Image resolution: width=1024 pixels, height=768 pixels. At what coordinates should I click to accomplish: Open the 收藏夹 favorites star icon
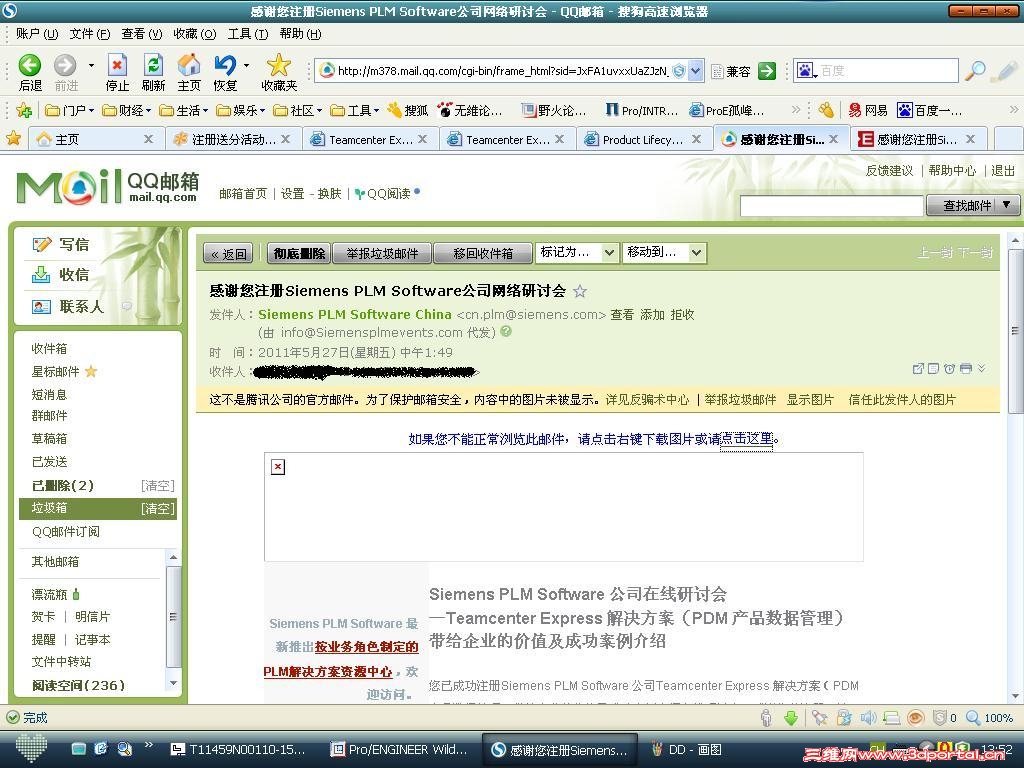click(279, 65)
